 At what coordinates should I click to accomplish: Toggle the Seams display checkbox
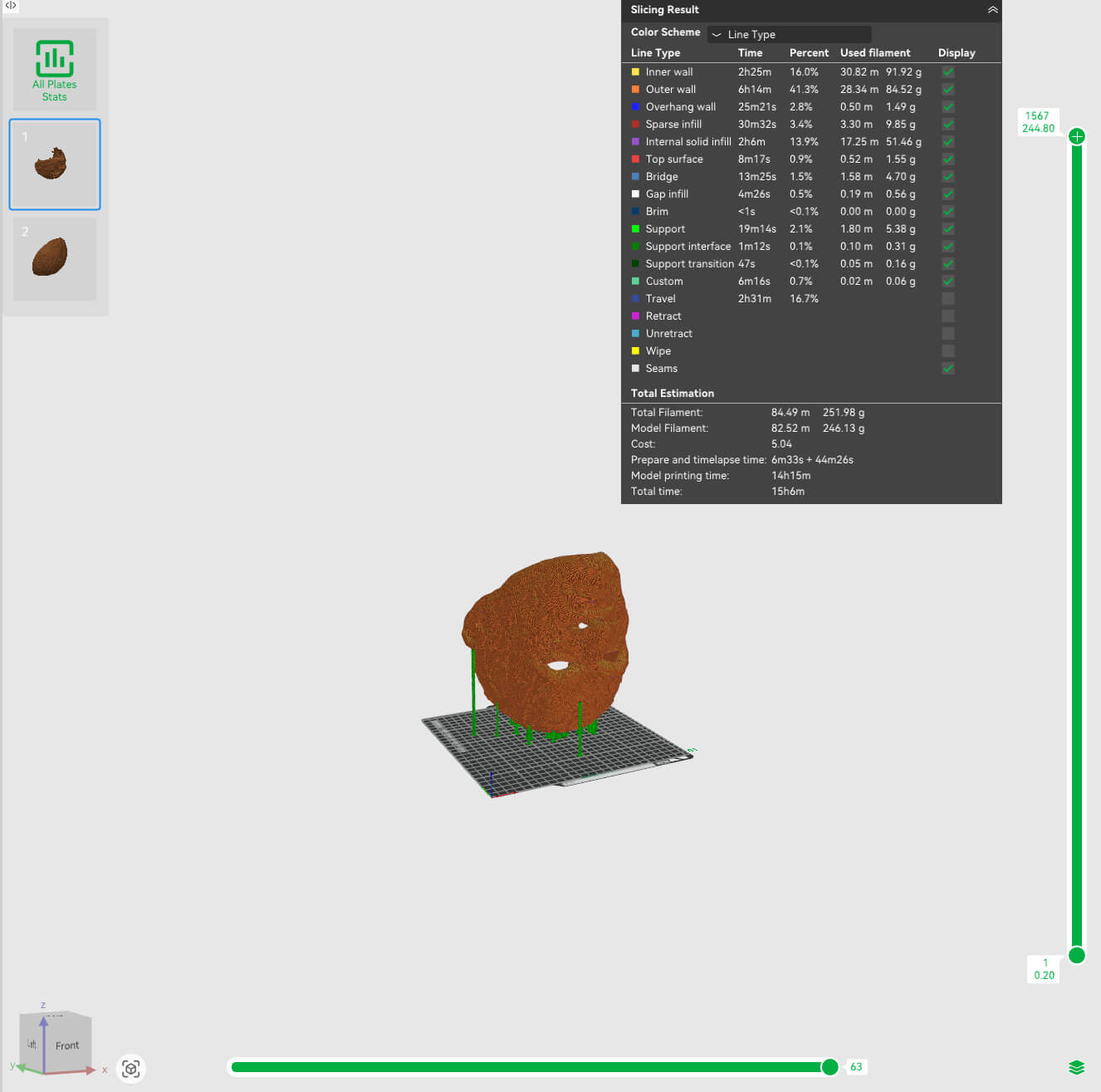(948, 369)
